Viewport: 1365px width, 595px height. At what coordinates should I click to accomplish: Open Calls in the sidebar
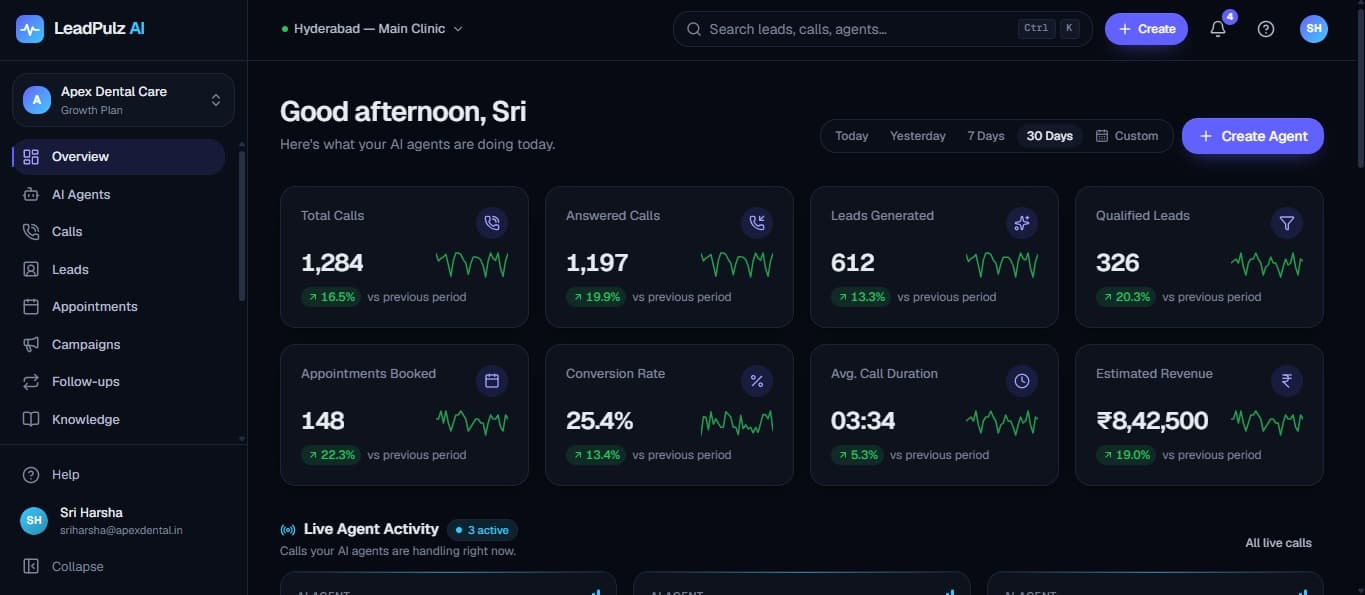coord(118,231)
